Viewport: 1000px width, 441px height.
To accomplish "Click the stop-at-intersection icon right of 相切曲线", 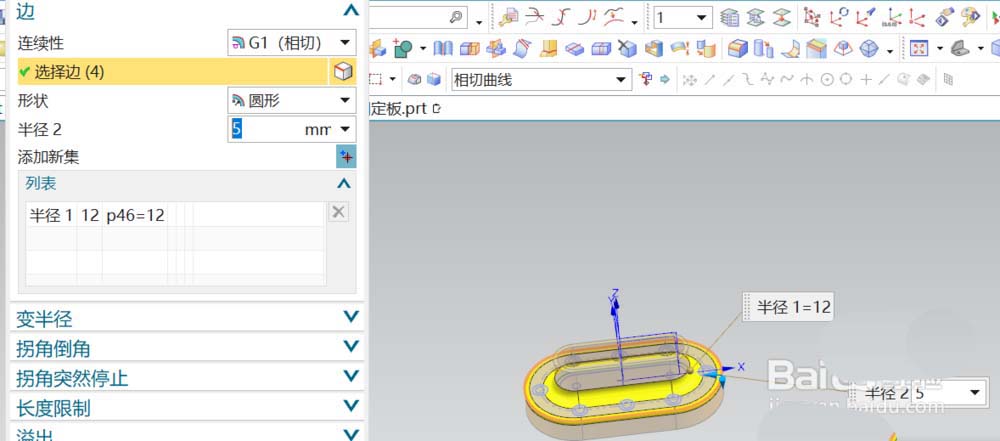I will coord(647,79).
